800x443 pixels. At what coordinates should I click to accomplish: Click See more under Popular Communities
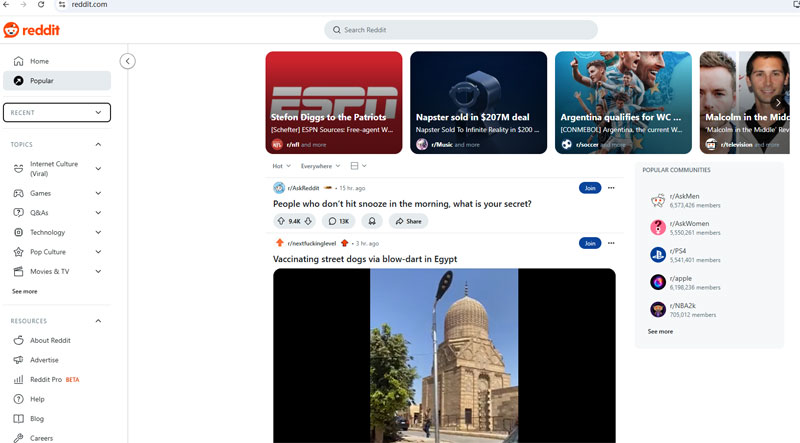tap(660, 331)
